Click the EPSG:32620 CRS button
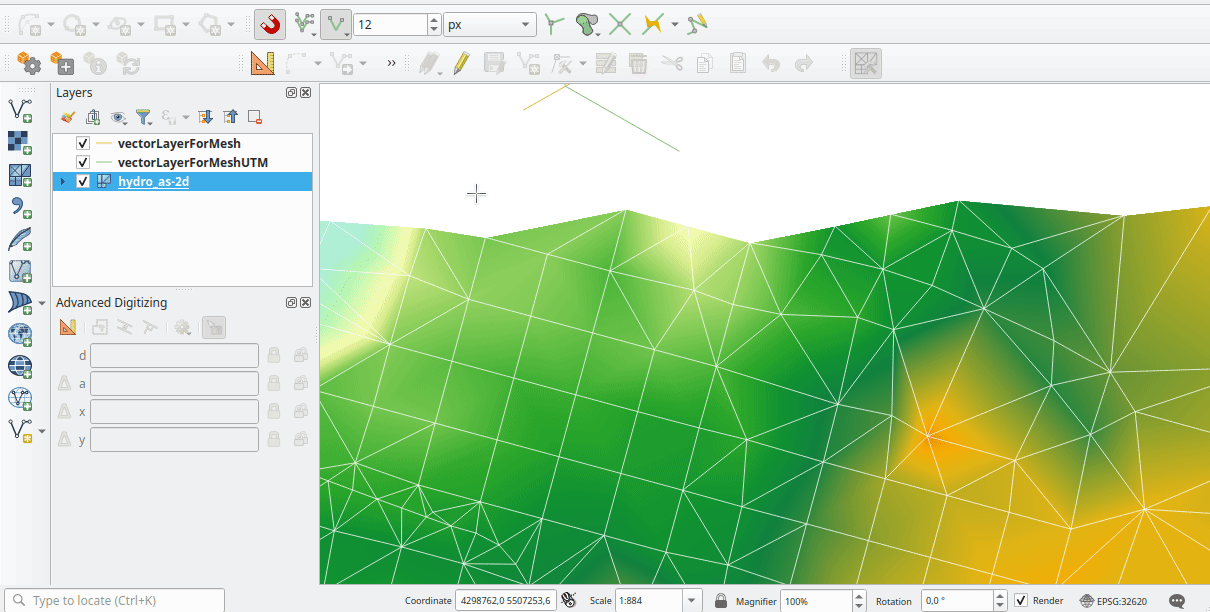This screenshot has height=612, width=1210. pyautogui.click(x=1113, y=601)
